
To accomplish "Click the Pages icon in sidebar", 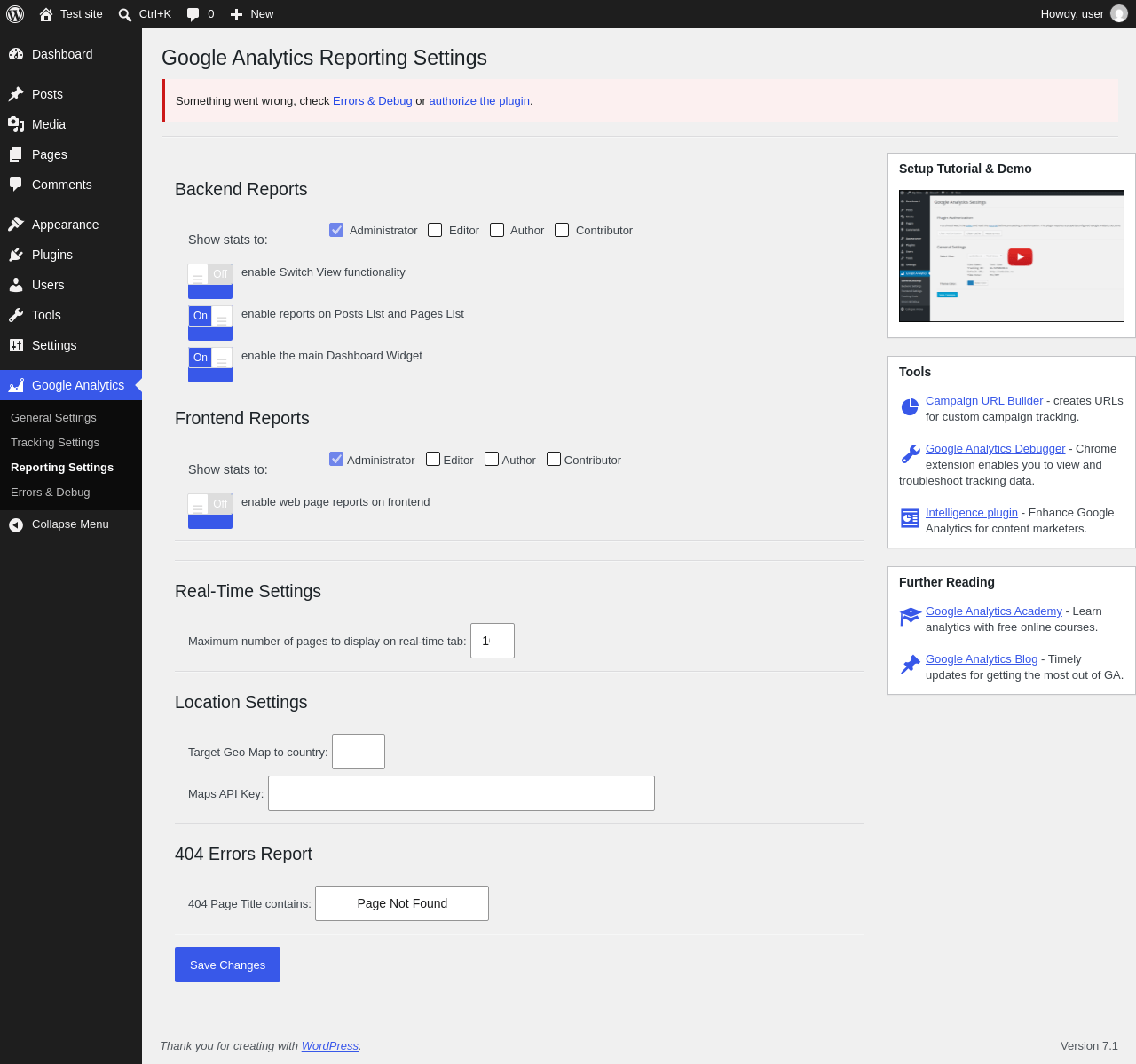I will (x=16, y=154).
